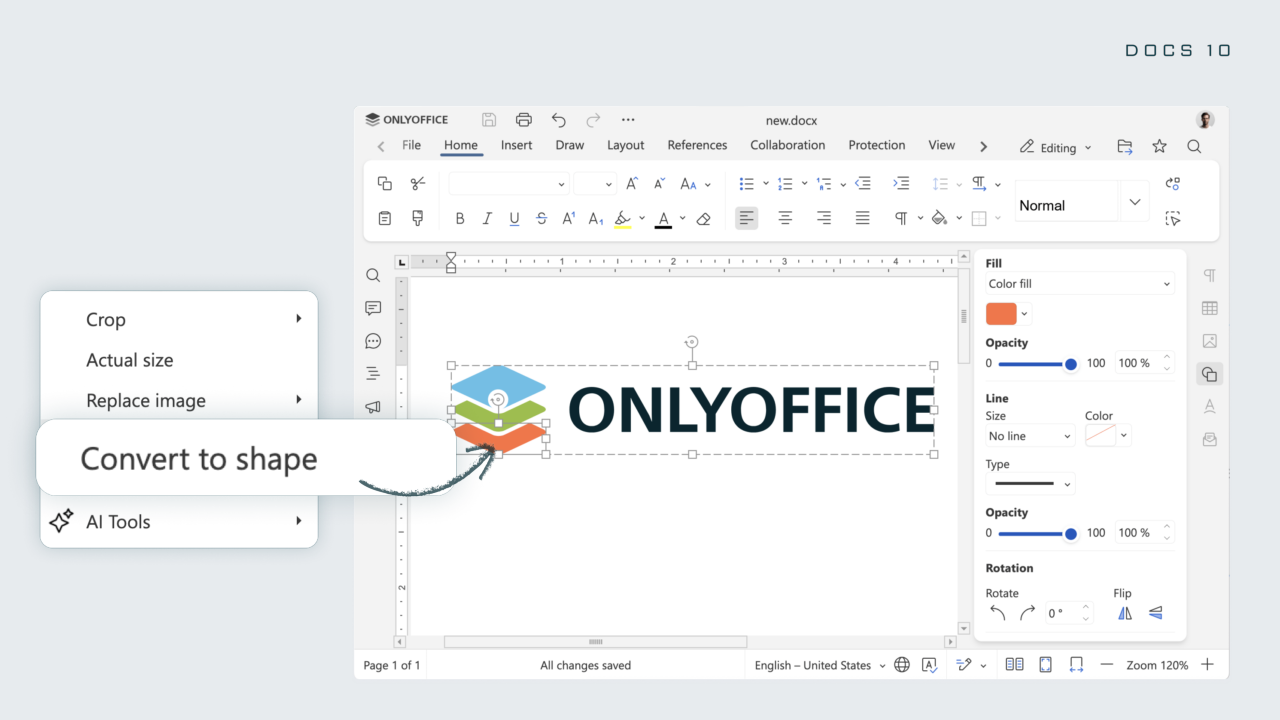The height and width of the screenshot is (720, 1280).
Task: Open Image settings in right sidebar
Action: pos(1210,341)
